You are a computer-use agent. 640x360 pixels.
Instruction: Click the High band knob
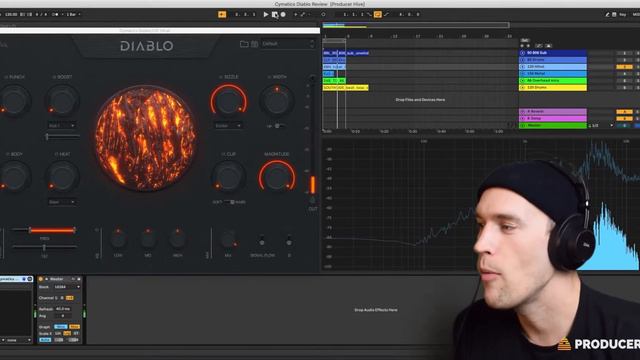(x=177, y=239)
